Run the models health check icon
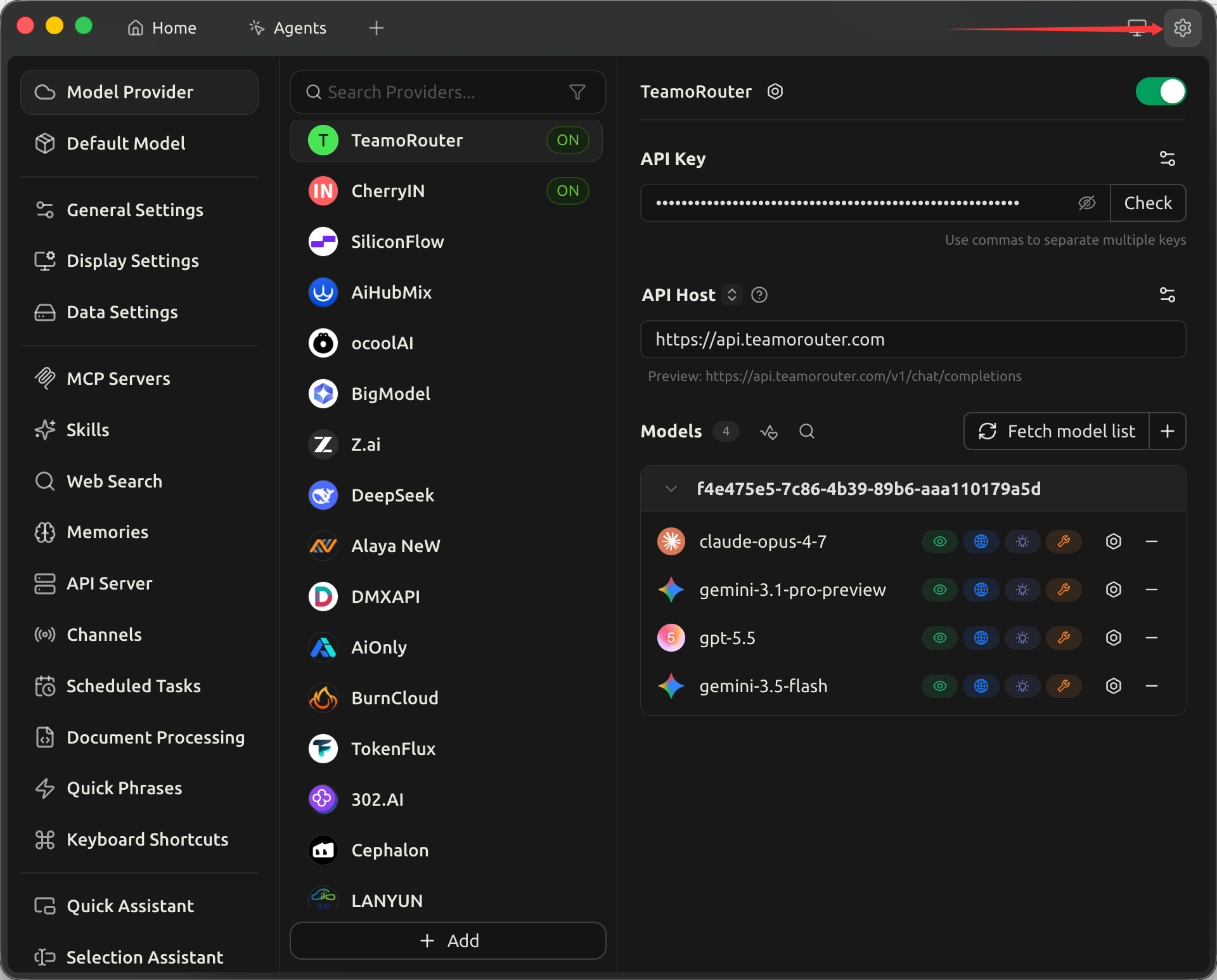Image resolution: width=1217 pixels, height=980 pixels. 769,432
